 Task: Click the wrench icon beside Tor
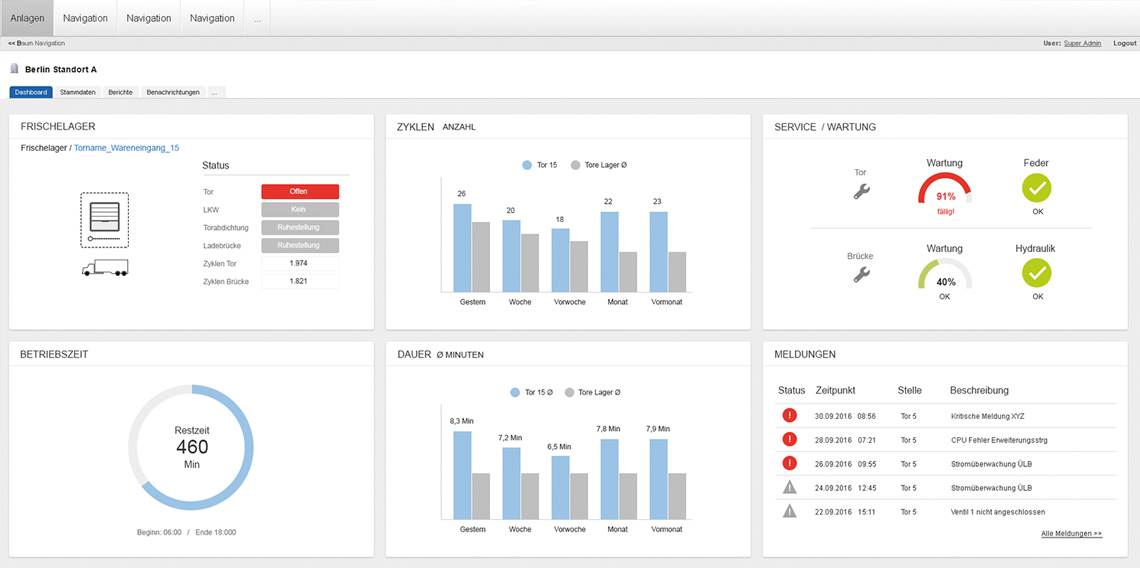(x=861, y=191)
